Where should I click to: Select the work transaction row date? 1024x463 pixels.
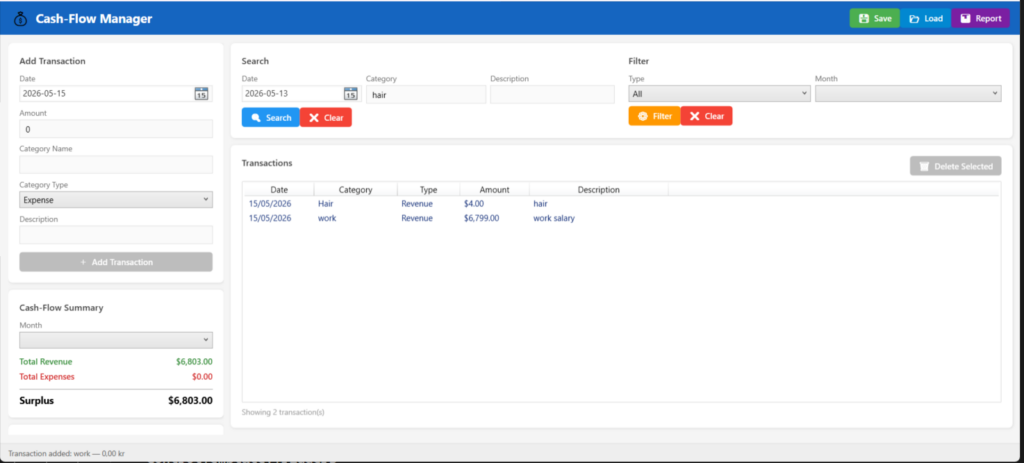pos(270,218)
